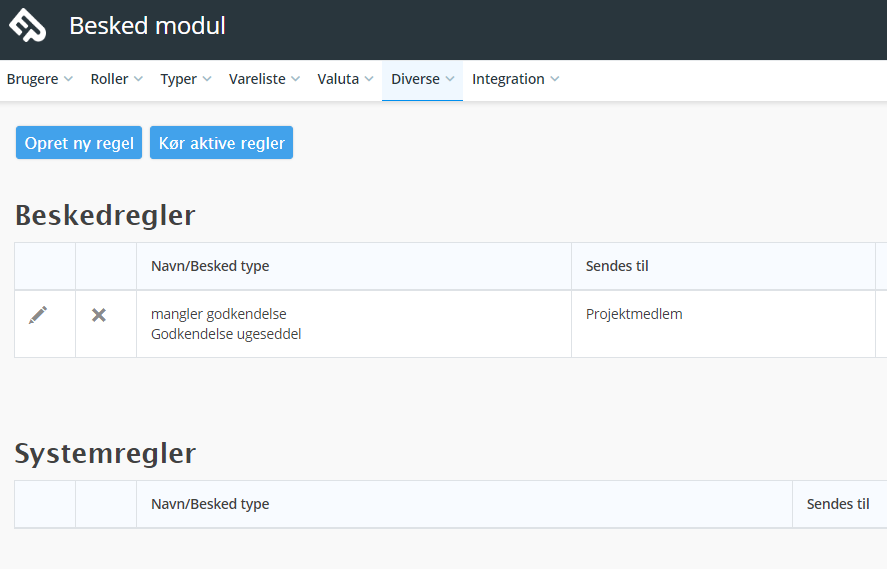887x569 pixels.
Task: Expand the Roller menu
Action: 117,79
